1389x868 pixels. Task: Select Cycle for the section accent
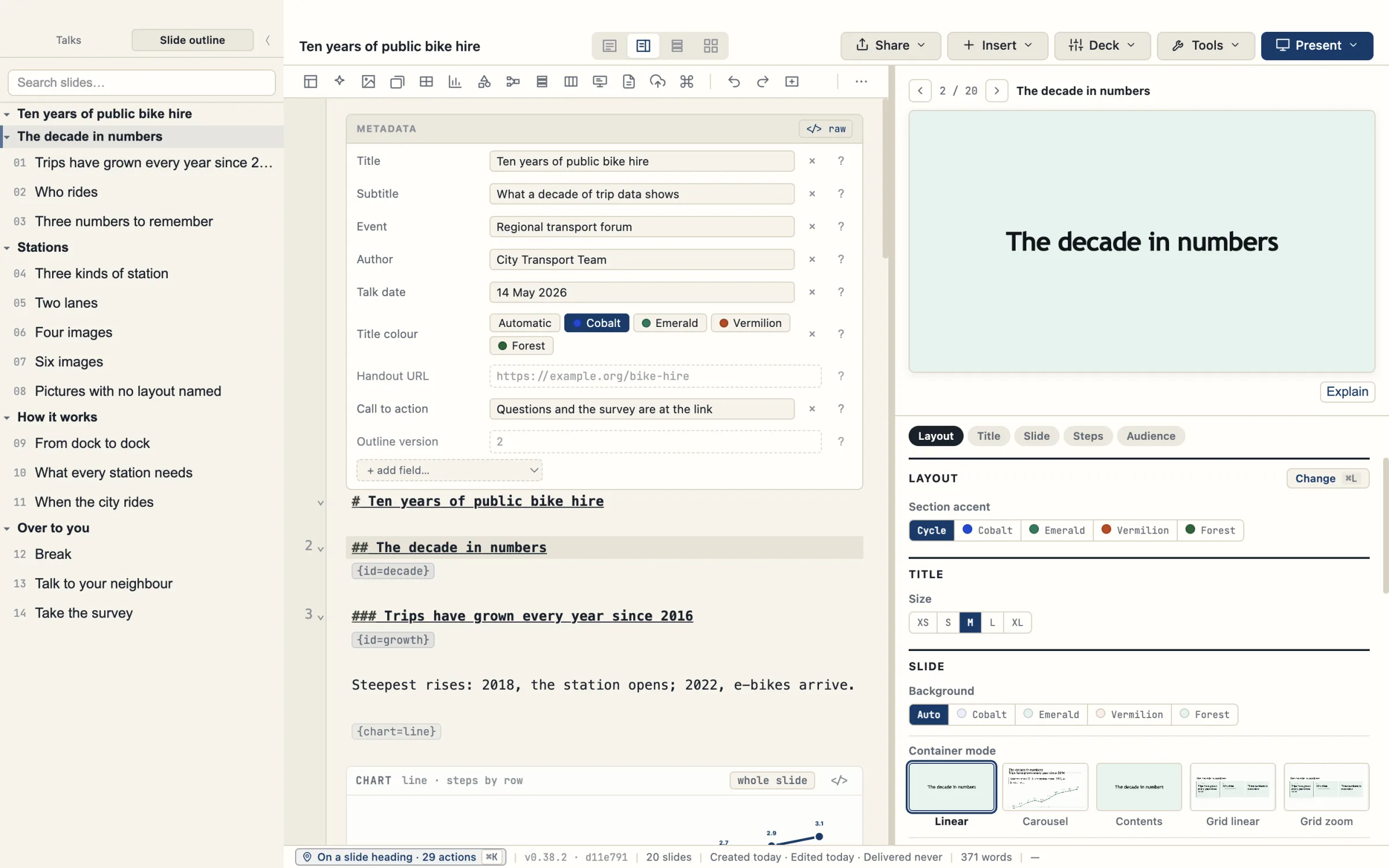click(931, 530)
